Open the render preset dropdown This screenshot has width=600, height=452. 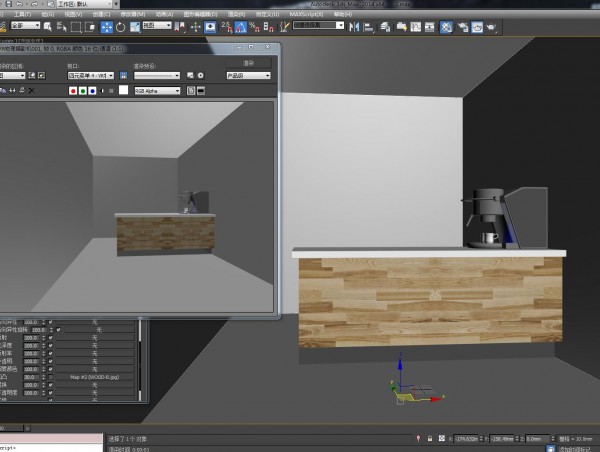pos(157,75)
